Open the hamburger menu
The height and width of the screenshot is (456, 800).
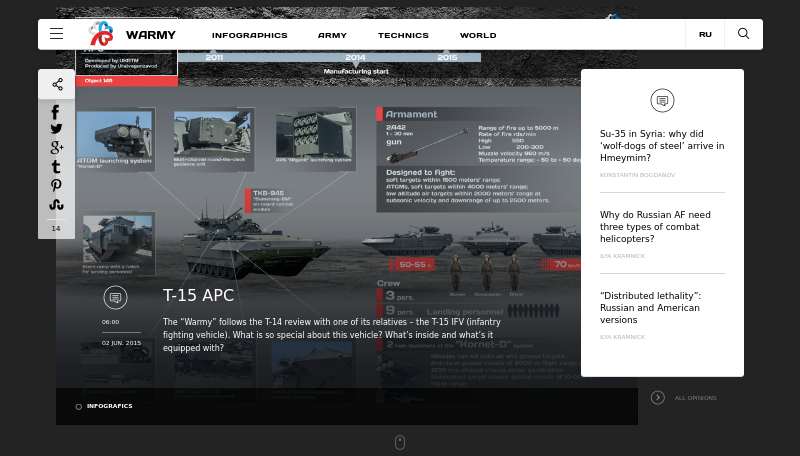tap(57, 34)
